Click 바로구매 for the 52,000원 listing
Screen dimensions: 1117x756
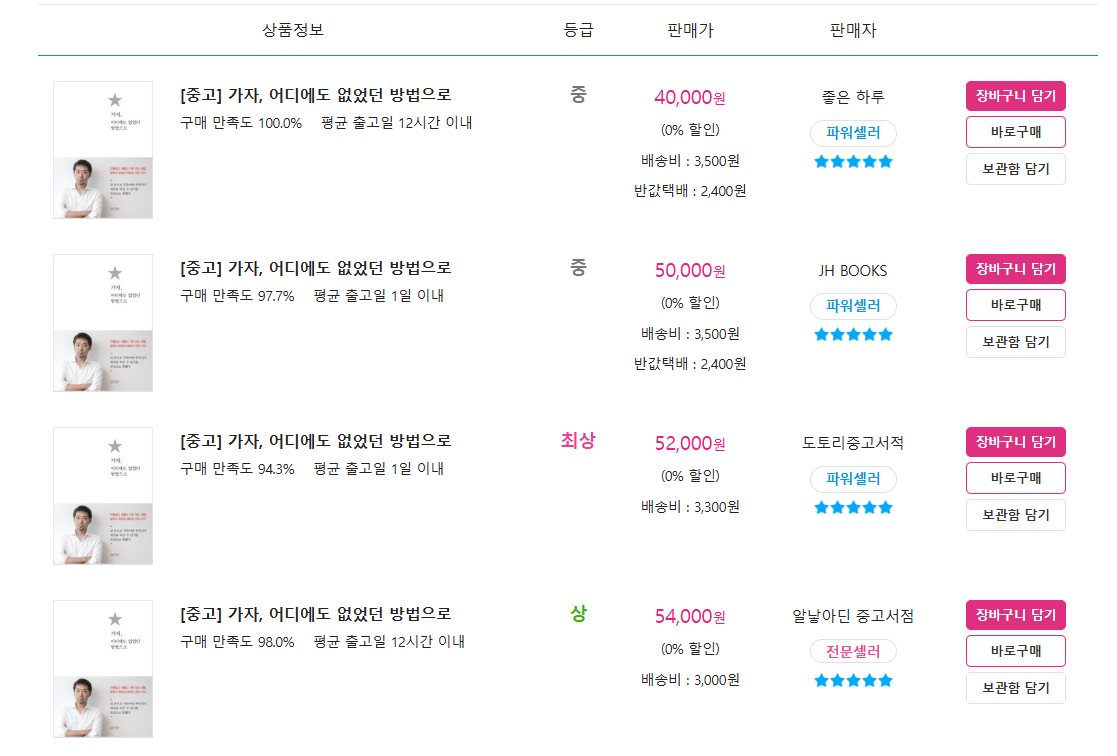pos(1015,478)
